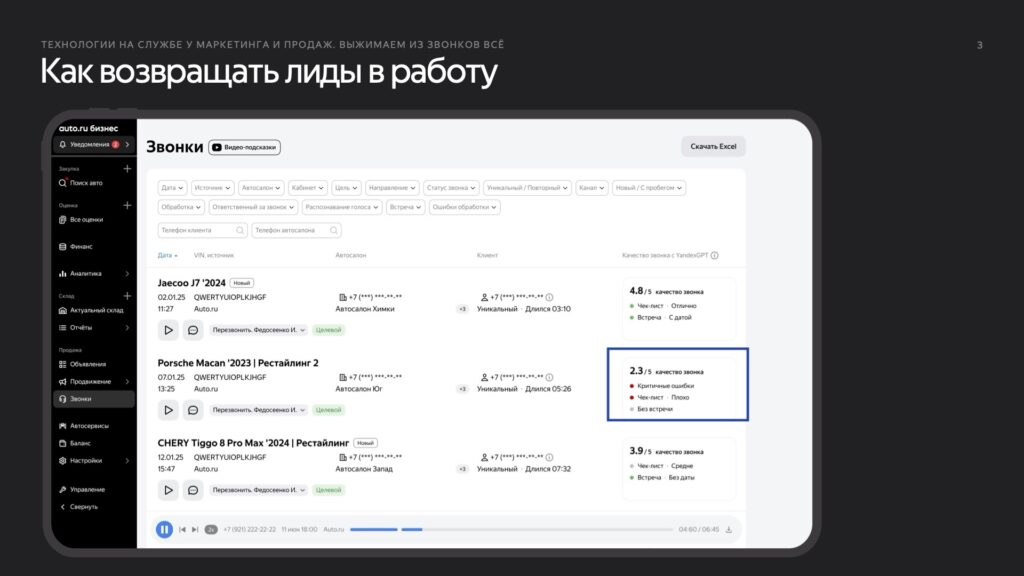Go to Объявления in the sidebar

click(88, 364)
